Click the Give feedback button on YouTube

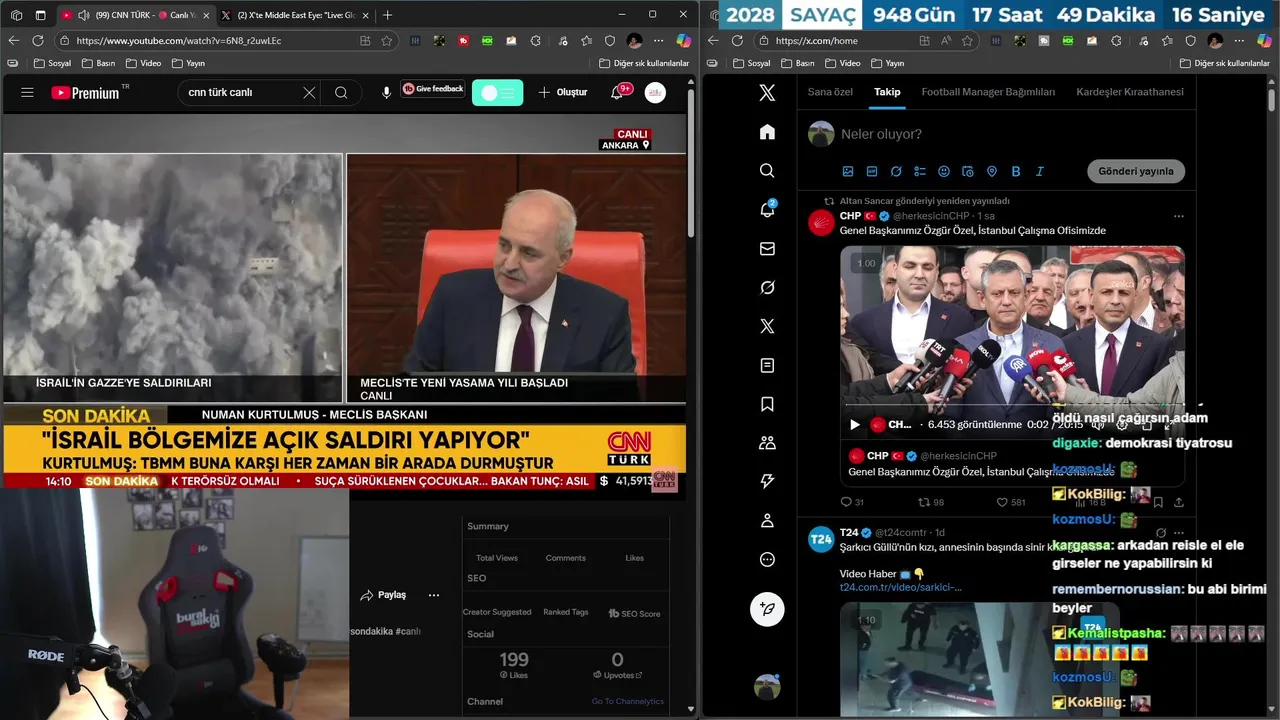point(433,89)
